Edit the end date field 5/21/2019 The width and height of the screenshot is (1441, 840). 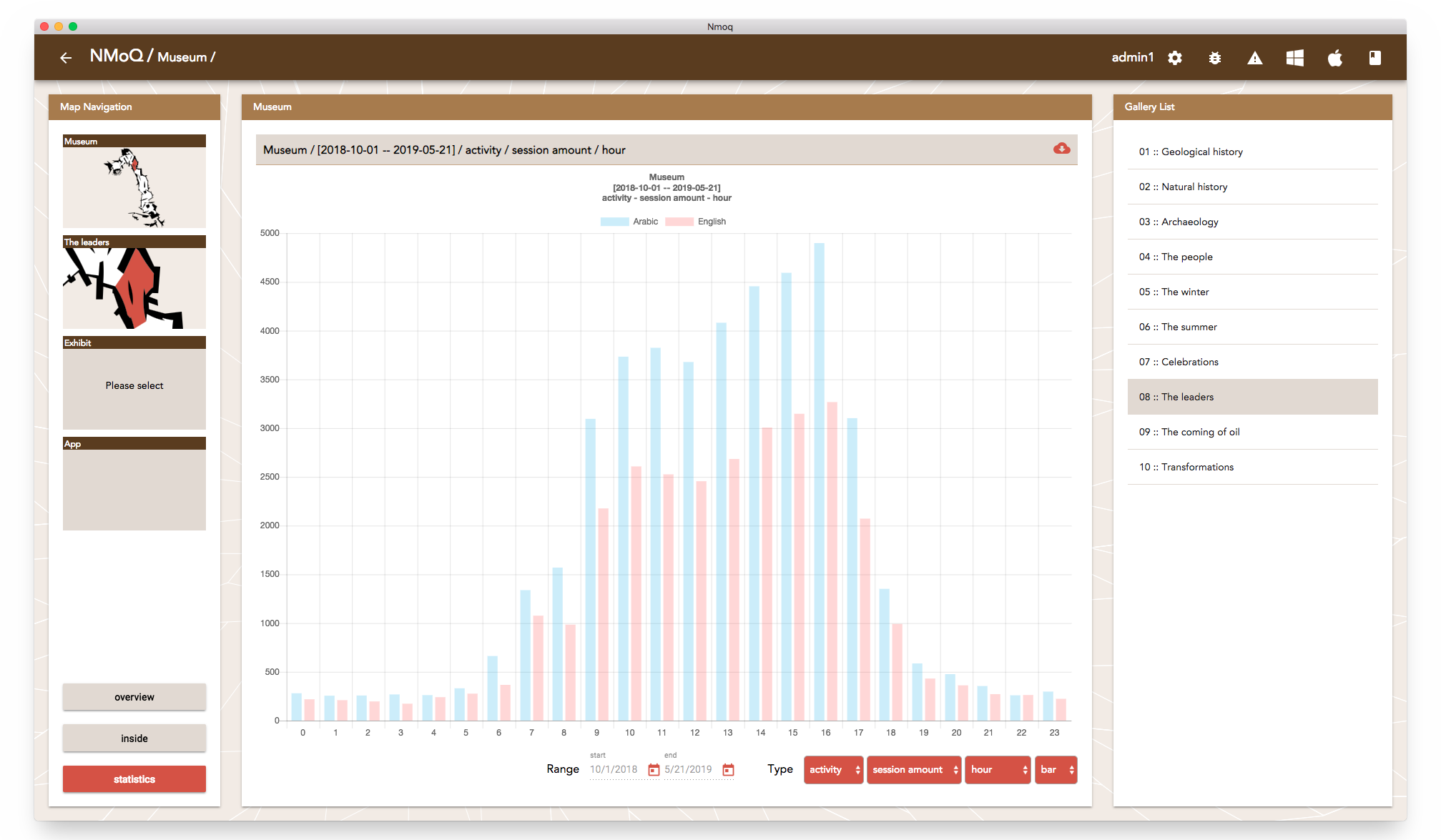click(x=690, y=770)
